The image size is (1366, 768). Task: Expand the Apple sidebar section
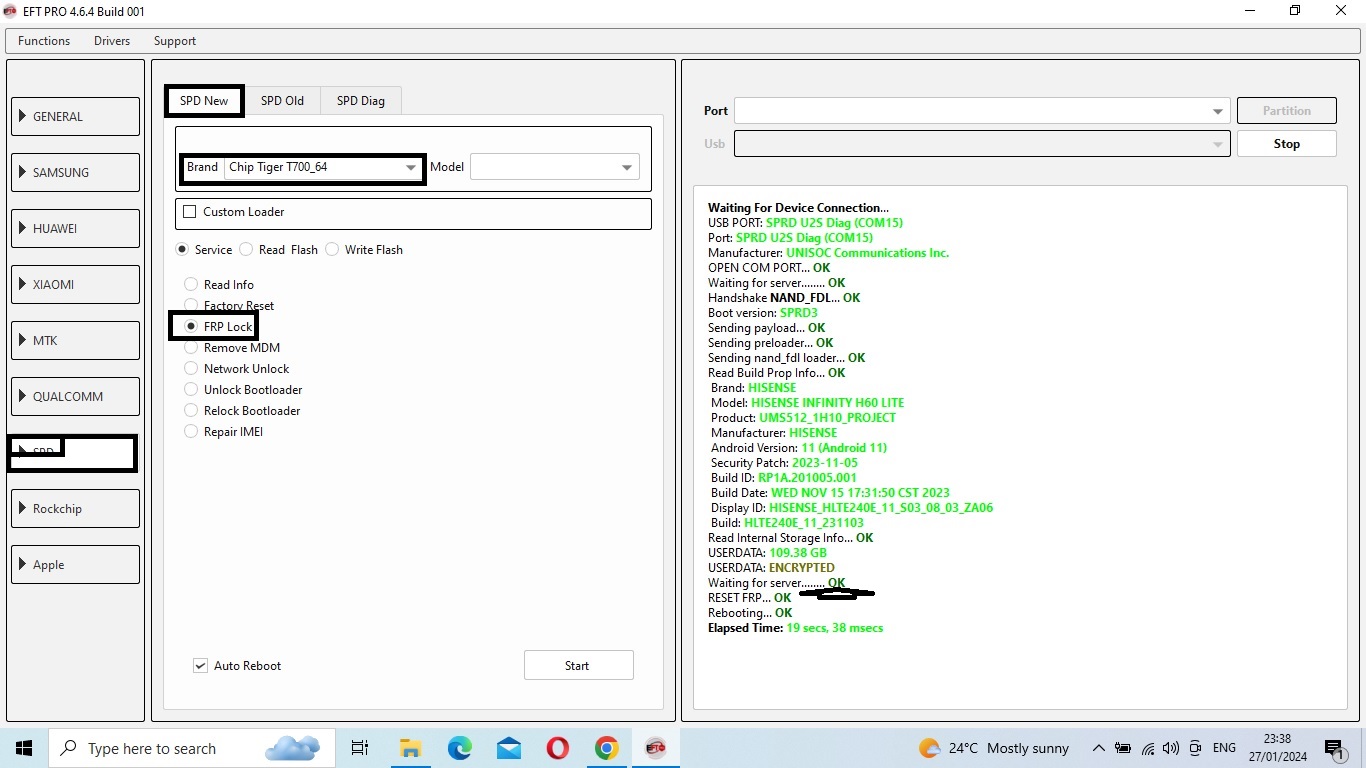(x=75, y=564)
